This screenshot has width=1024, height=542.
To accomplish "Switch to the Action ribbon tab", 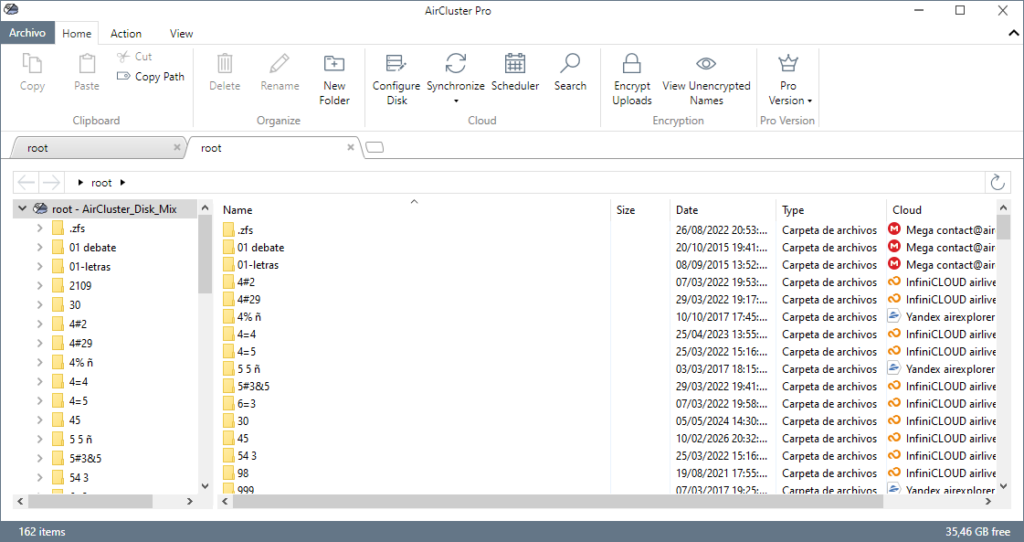I will point(126,33).
